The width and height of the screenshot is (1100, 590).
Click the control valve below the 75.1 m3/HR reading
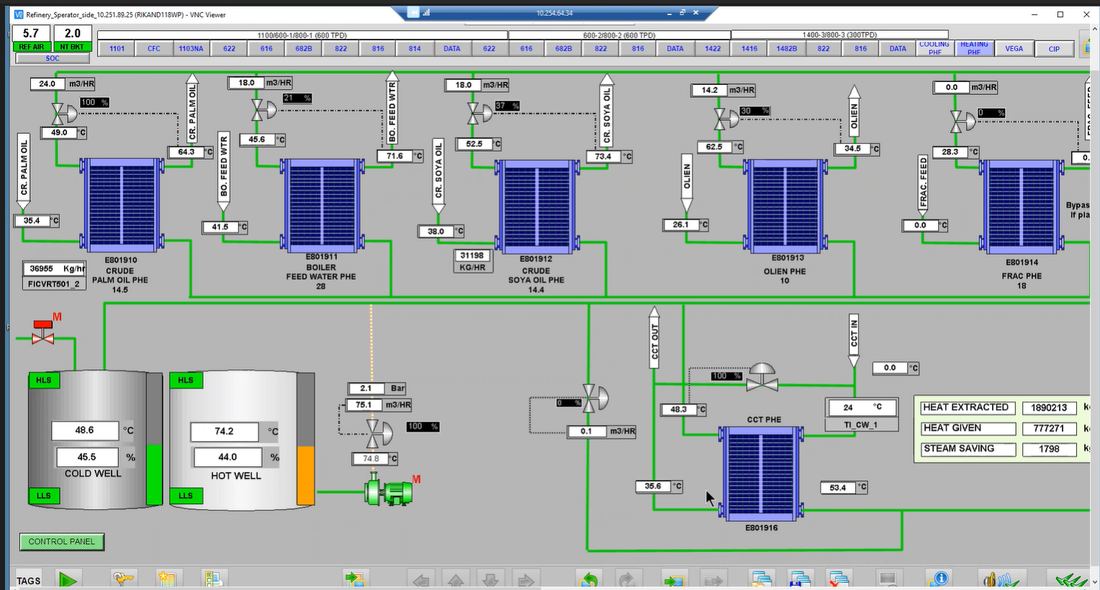pyautogui.click(x=380, y=433)
